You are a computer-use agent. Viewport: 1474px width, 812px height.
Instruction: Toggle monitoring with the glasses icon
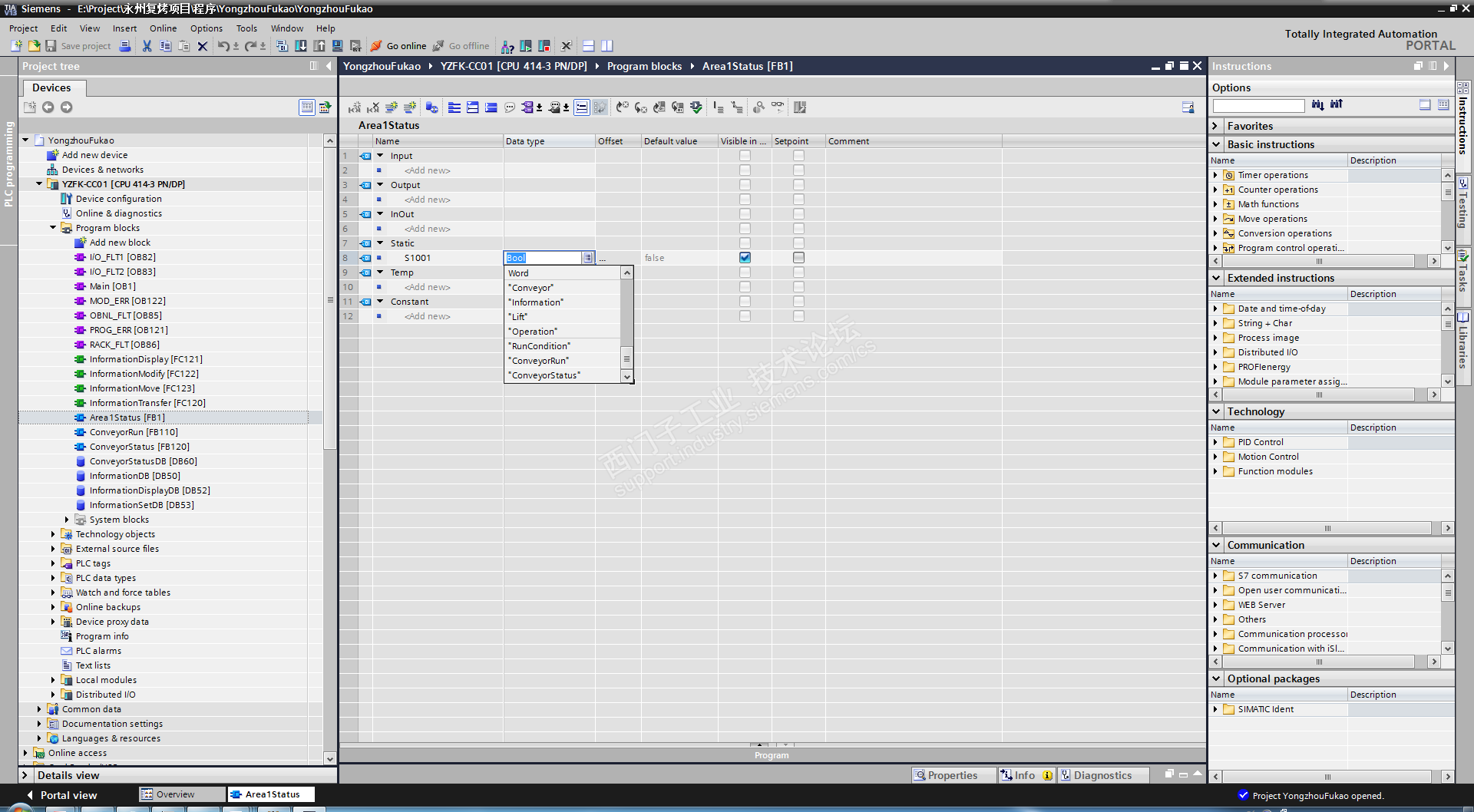click(778, 107)
